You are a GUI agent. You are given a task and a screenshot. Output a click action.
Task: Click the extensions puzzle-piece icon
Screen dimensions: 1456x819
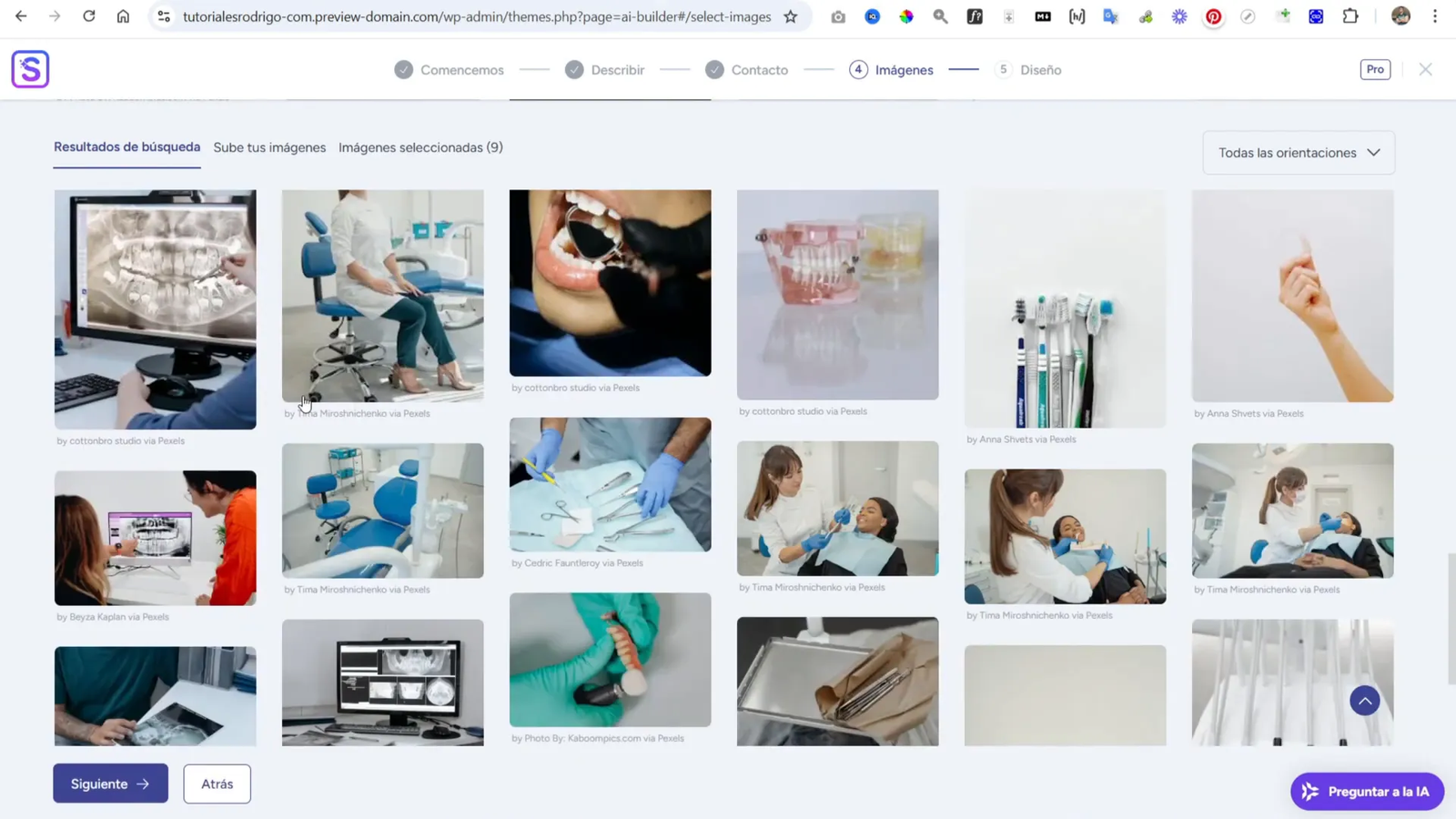pyautogui.click(x=1351, y=16)
